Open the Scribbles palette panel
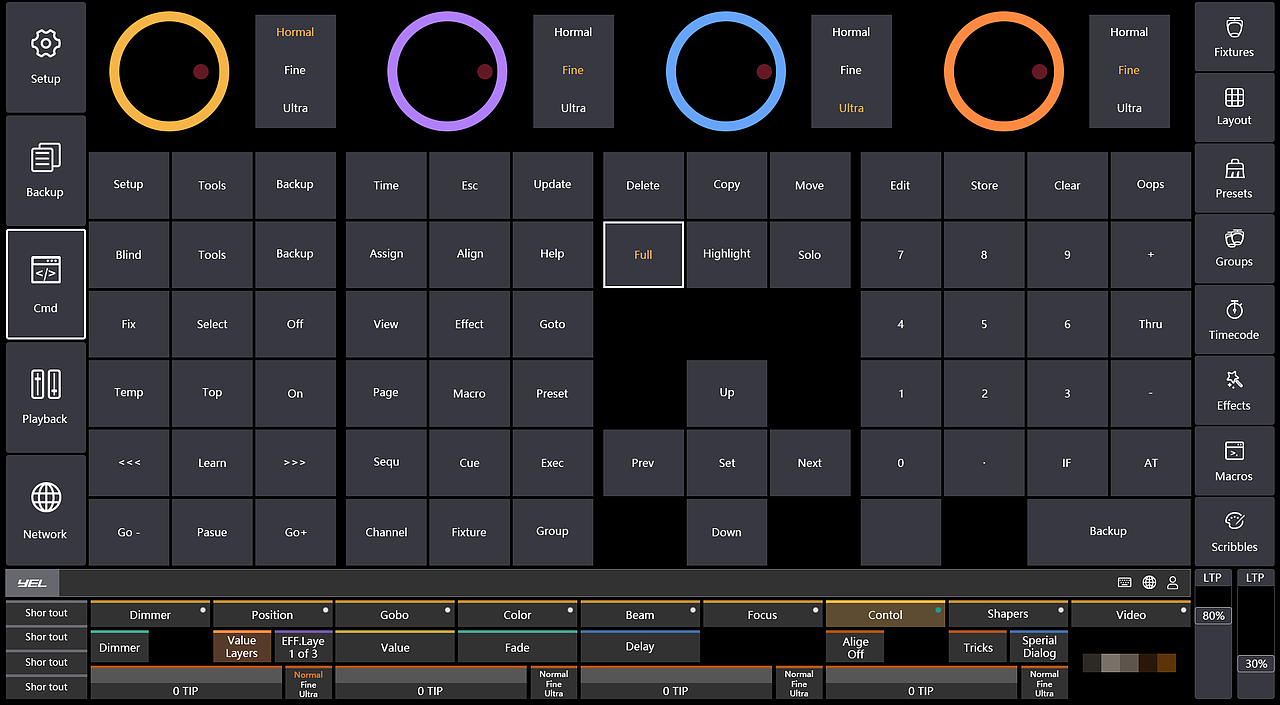1280x705 pixels. tap(1234, 532)
